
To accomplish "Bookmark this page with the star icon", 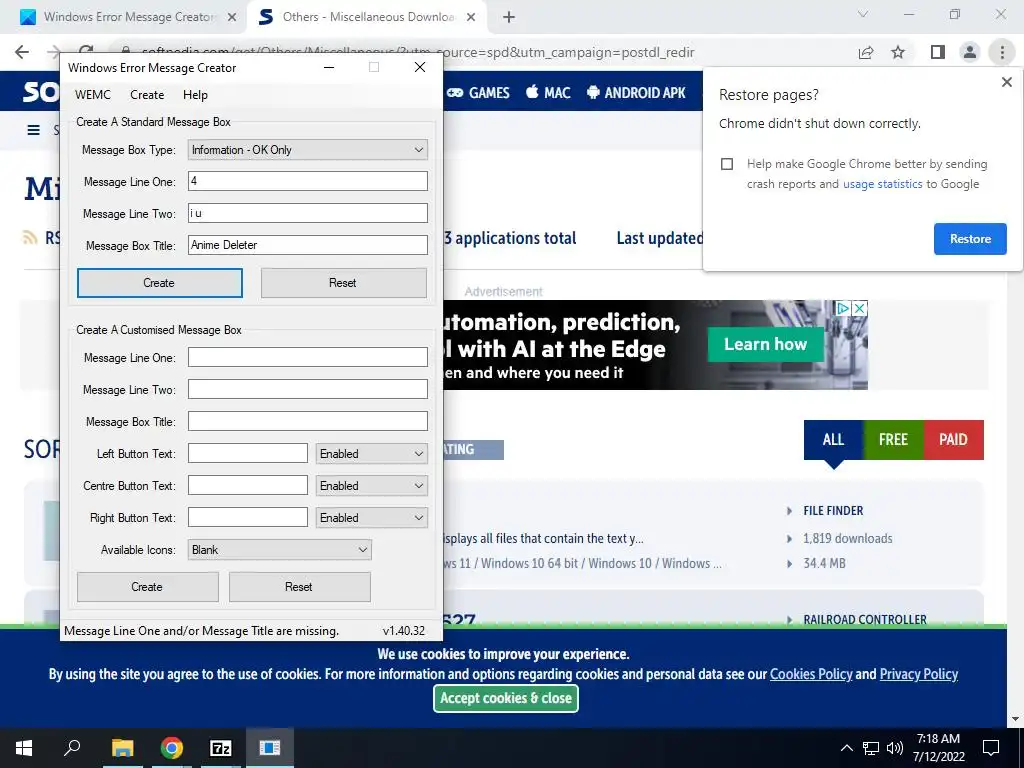I will click(898, 52).
